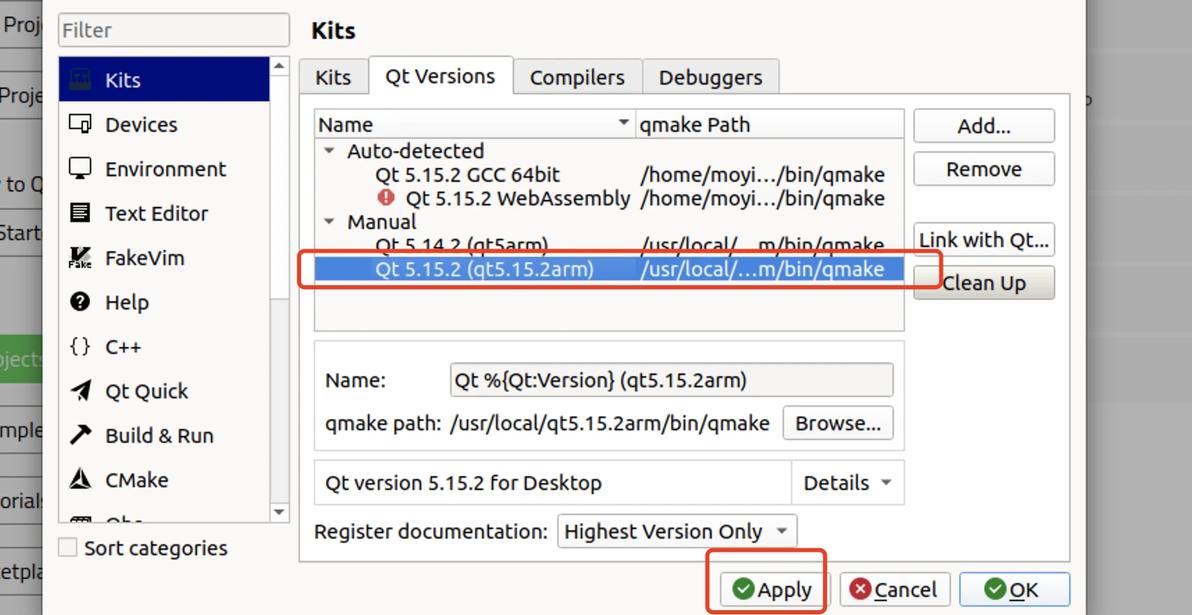Open the Qt Quick paper-plane icon

pyautogui.click(x=81, y=391)
